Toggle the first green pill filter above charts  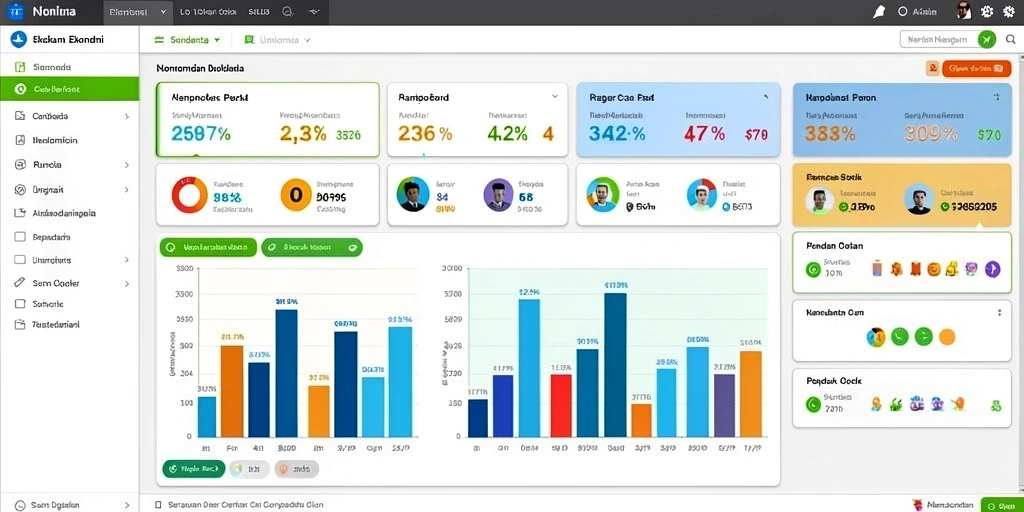208,248
